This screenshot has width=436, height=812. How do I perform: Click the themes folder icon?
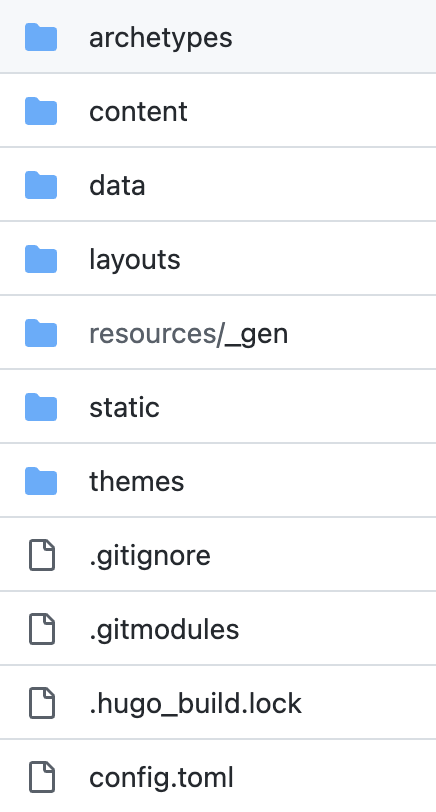click(x=41, y=481)
